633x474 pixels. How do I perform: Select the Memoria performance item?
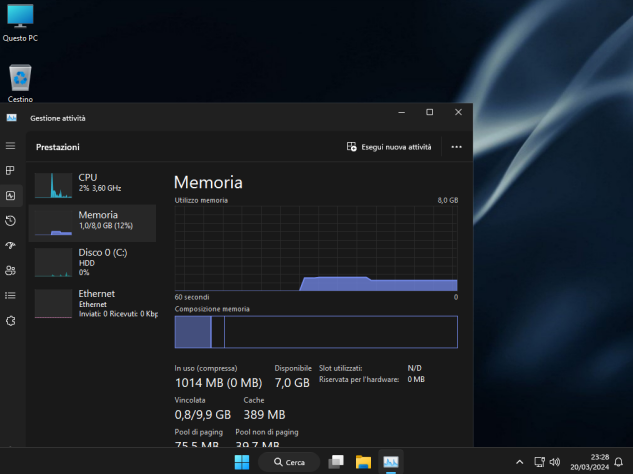point(92,223)
